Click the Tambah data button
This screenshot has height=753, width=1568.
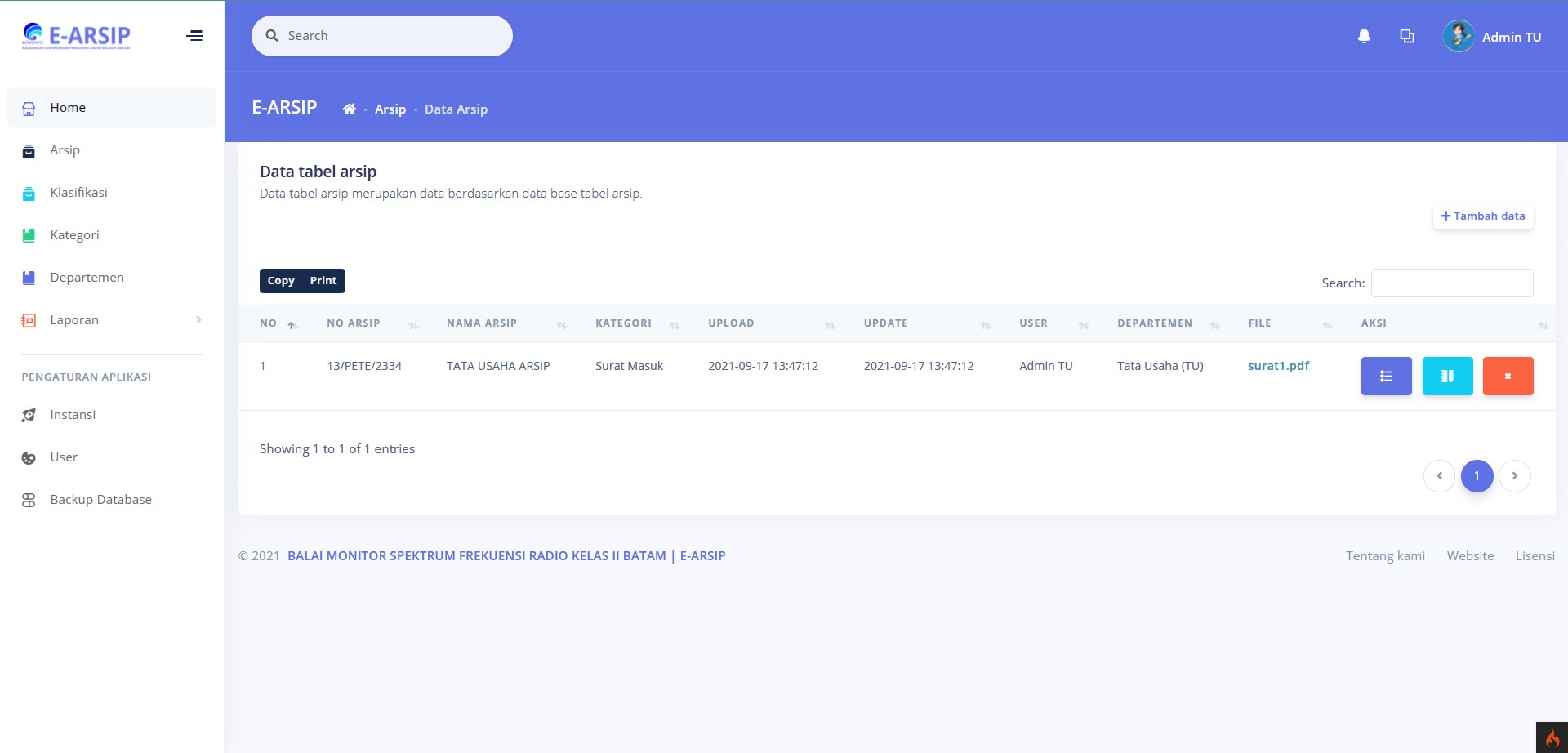pyautogui.click(x=1483, y=216)
